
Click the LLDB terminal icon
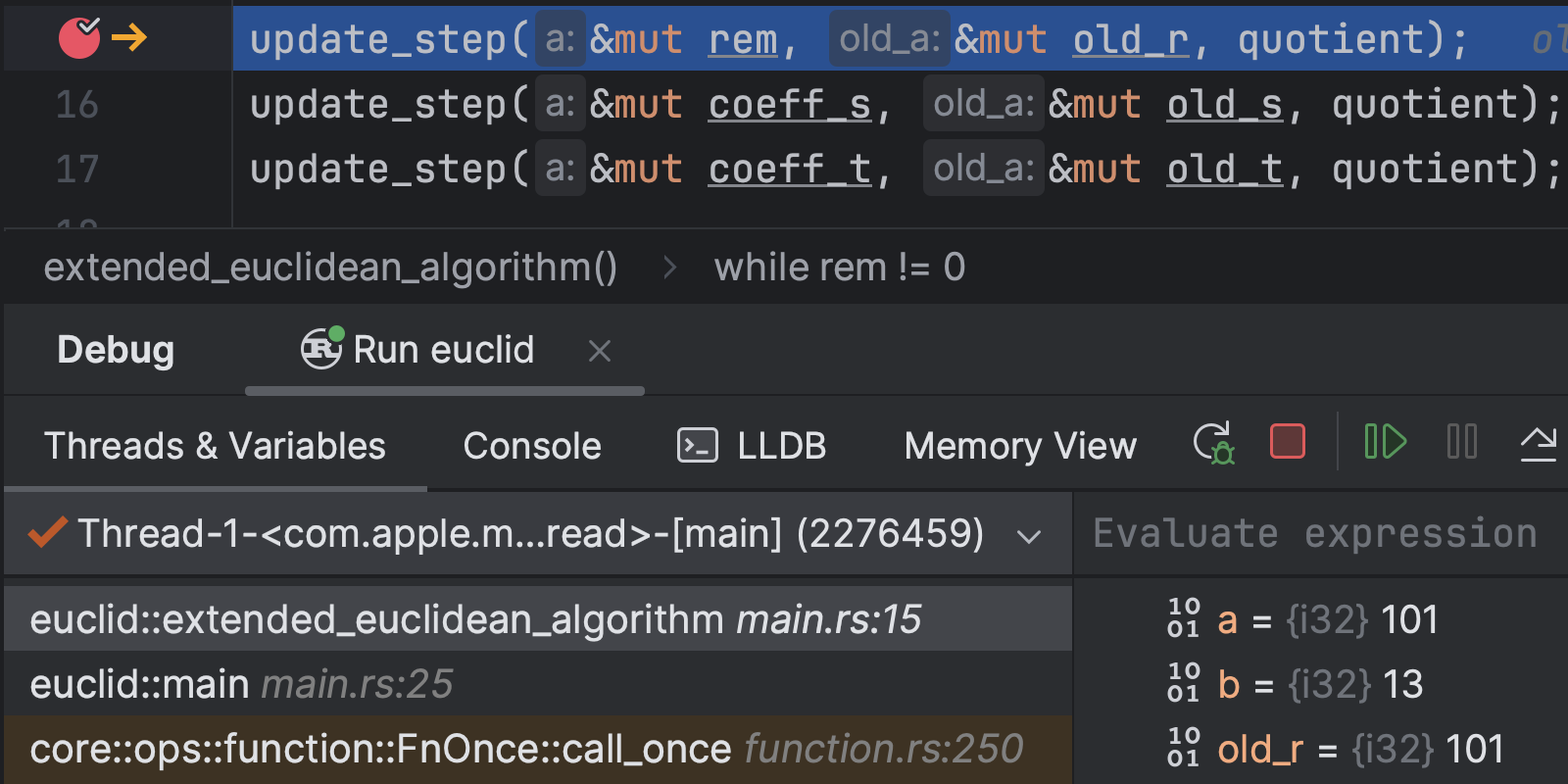tap(697, 446)
